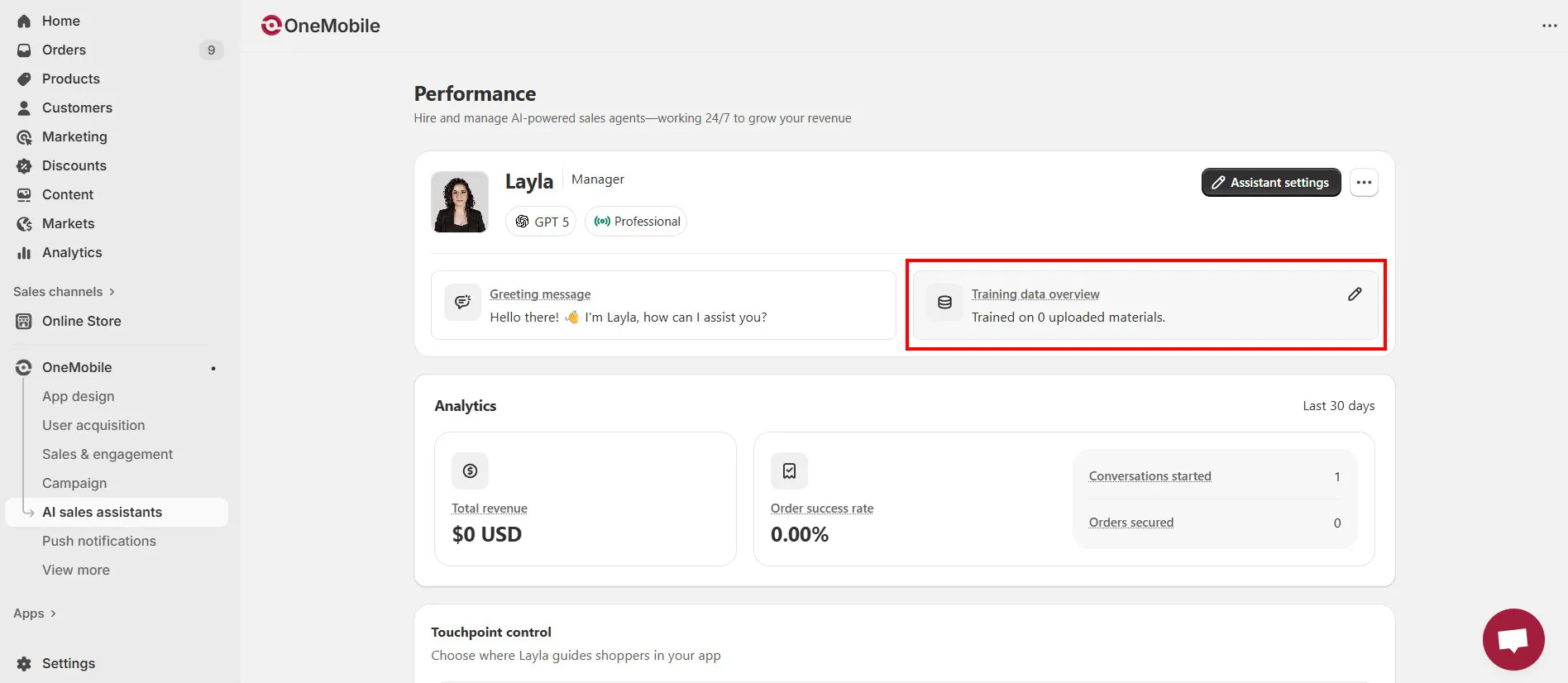This screenshot has width=1568, height=683.
Task: Click the 0.00% success rate value
Action: [x=800, y=535]
